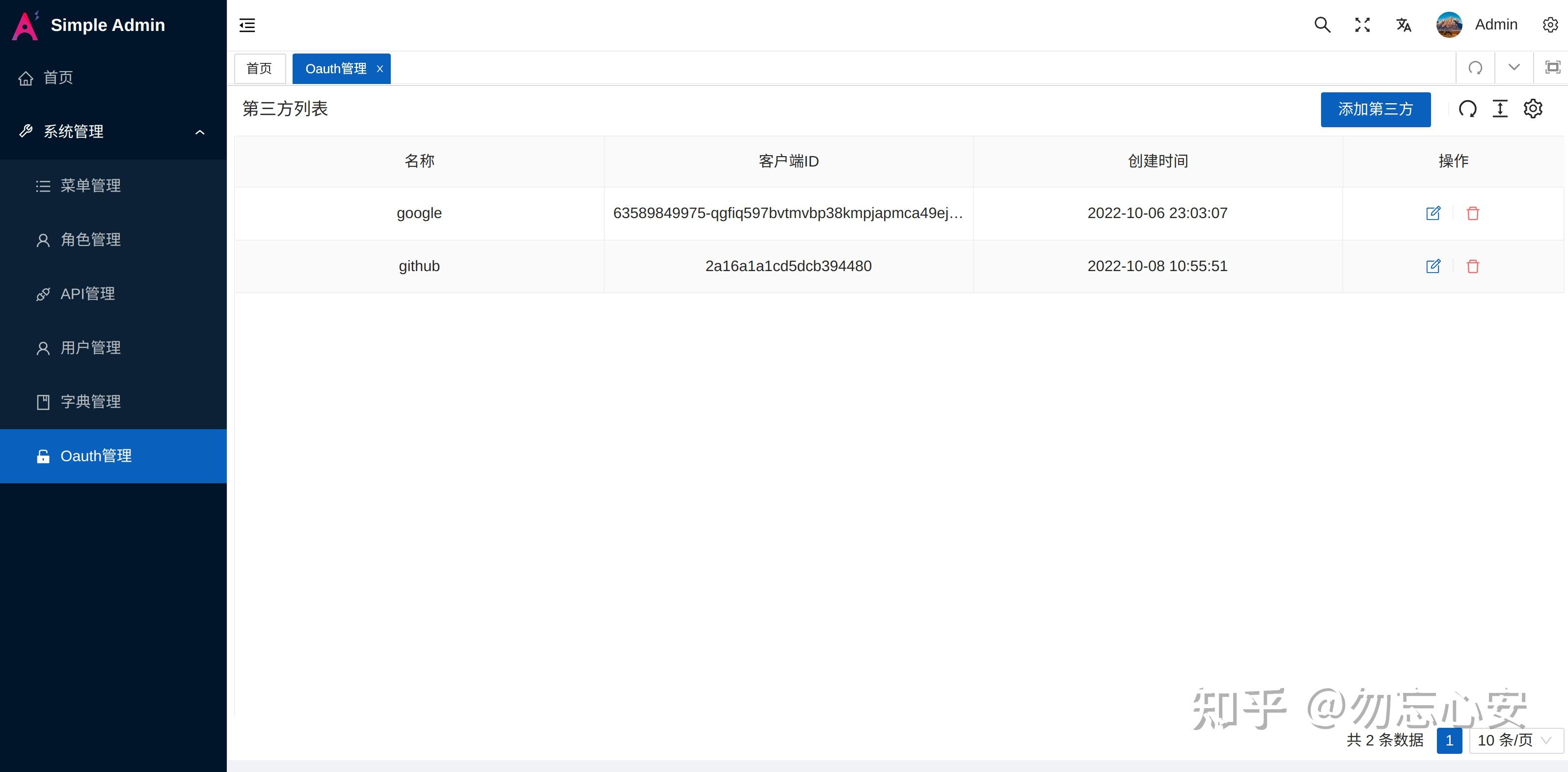This screenshot has height=772, width=1568.
Task: Open 菜单管理 from the sidebar
Action: tap(90, 186)
